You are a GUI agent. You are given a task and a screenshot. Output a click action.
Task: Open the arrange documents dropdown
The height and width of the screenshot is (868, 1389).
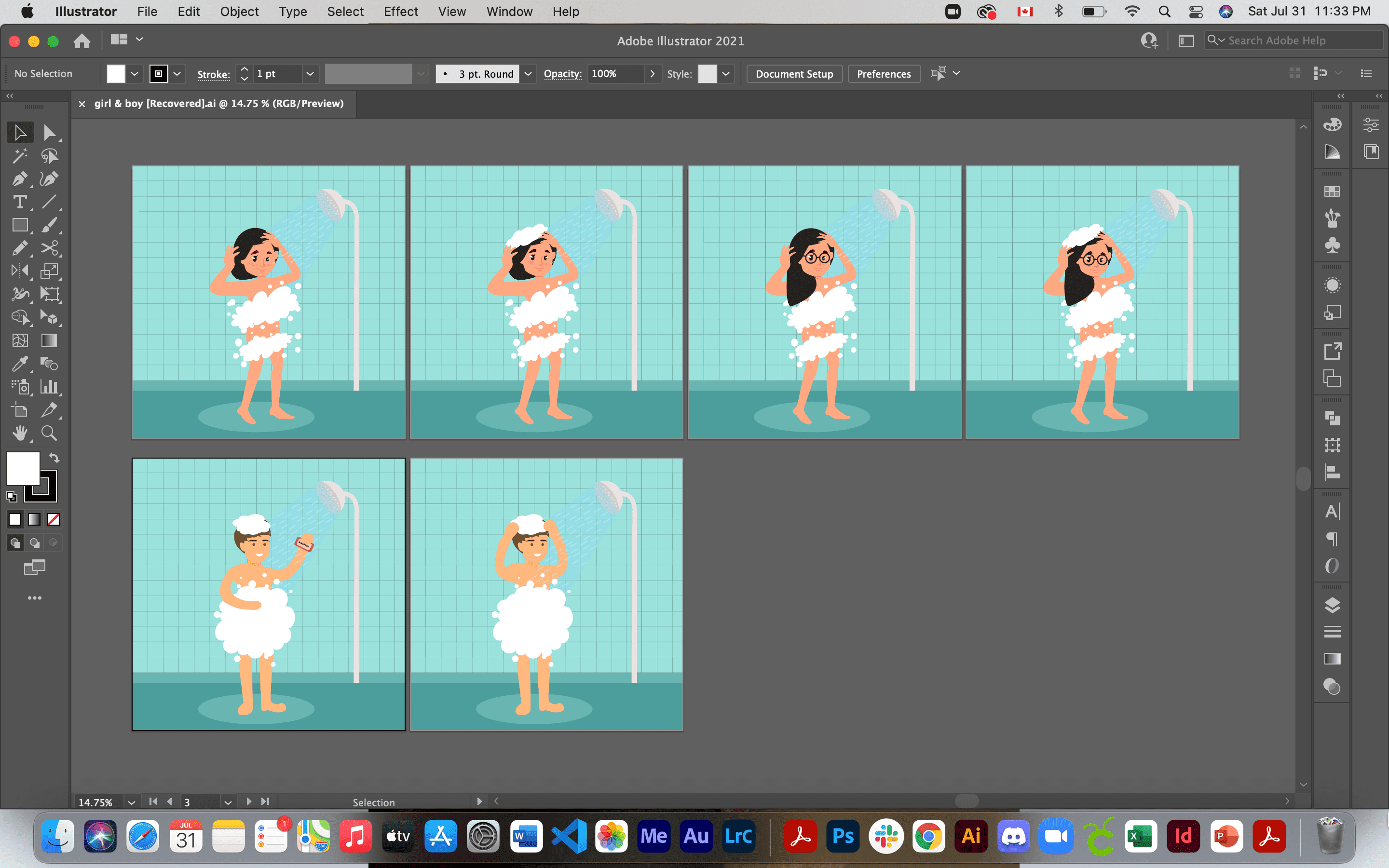click(127, 40)
